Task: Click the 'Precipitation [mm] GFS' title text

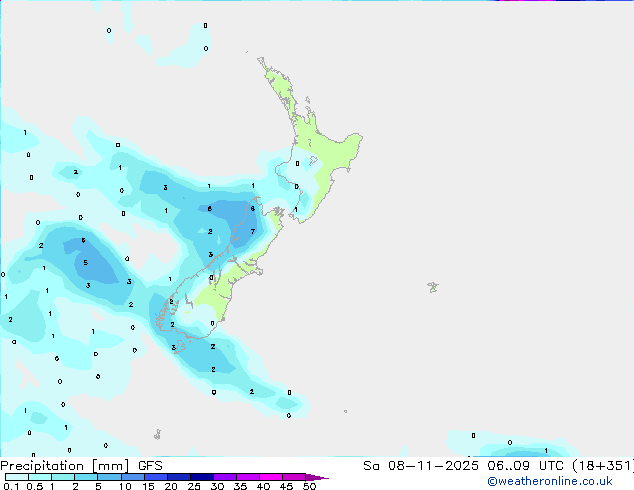Action: click(x=81, y=466)
